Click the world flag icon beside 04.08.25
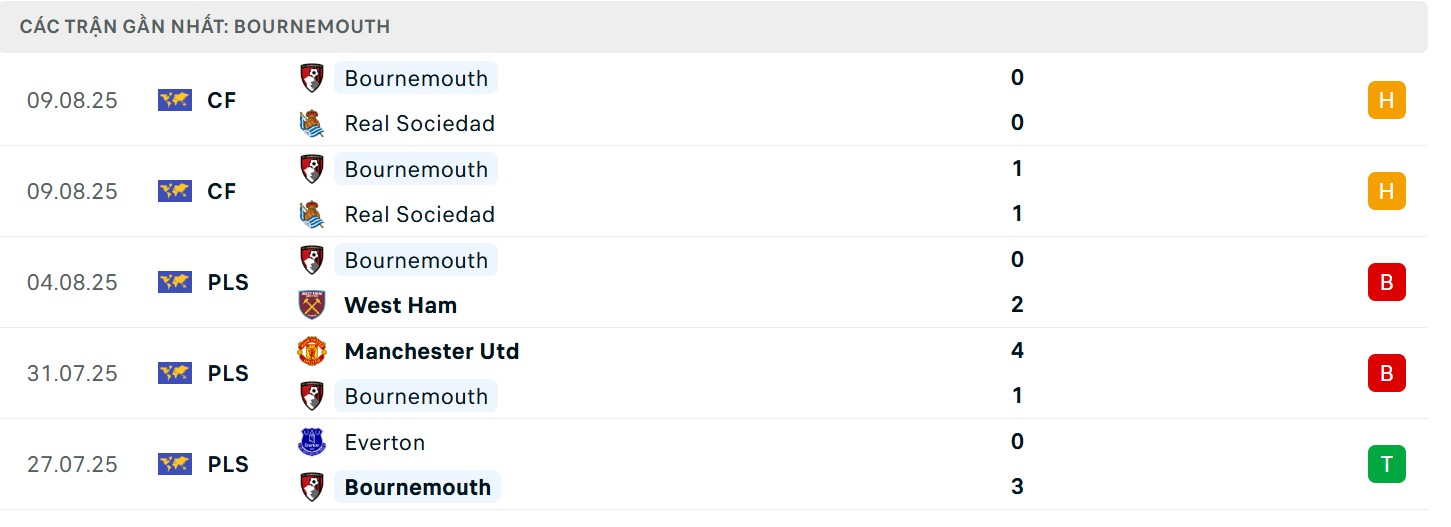 point(174,282)
